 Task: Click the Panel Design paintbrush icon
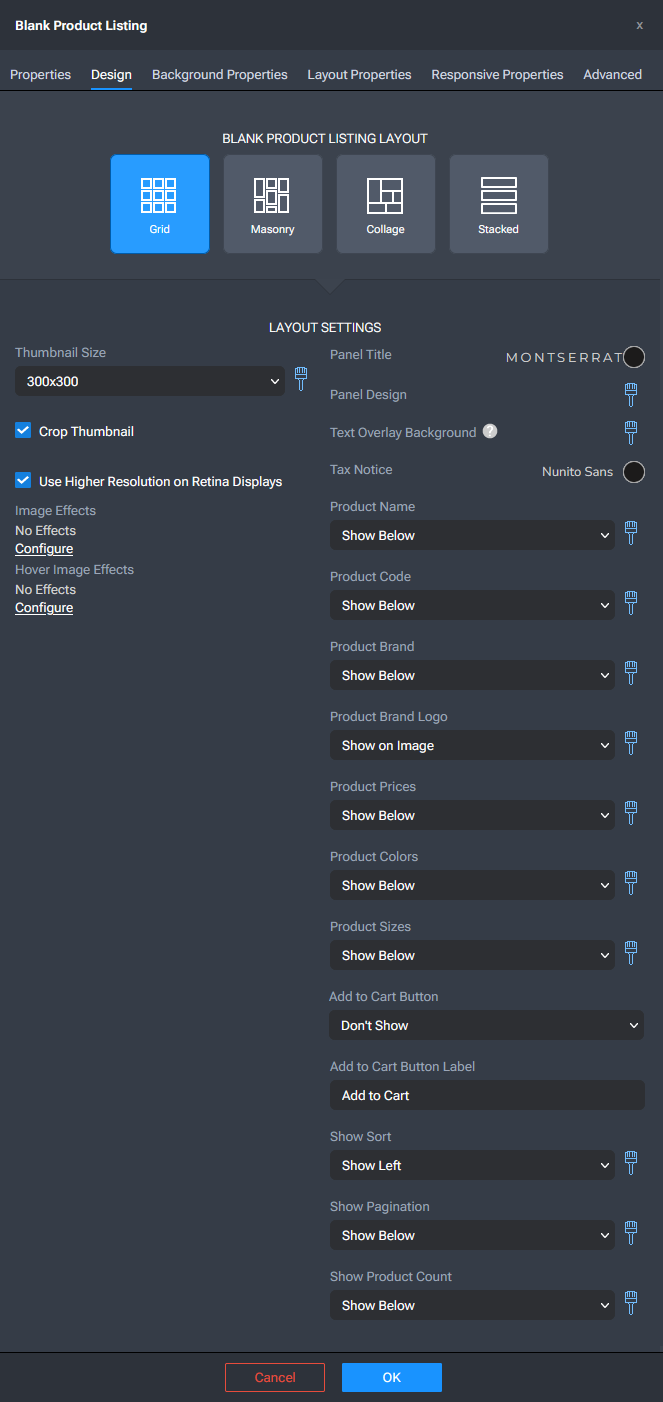(x=631, y=394)
